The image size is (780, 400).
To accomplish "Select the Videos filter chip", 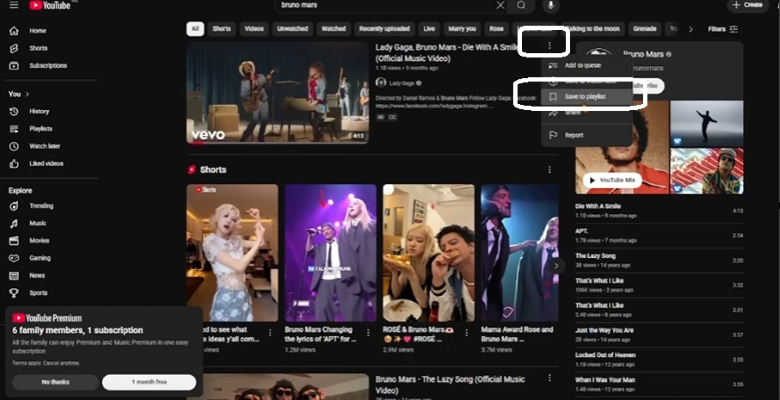I will click(254, 29).
